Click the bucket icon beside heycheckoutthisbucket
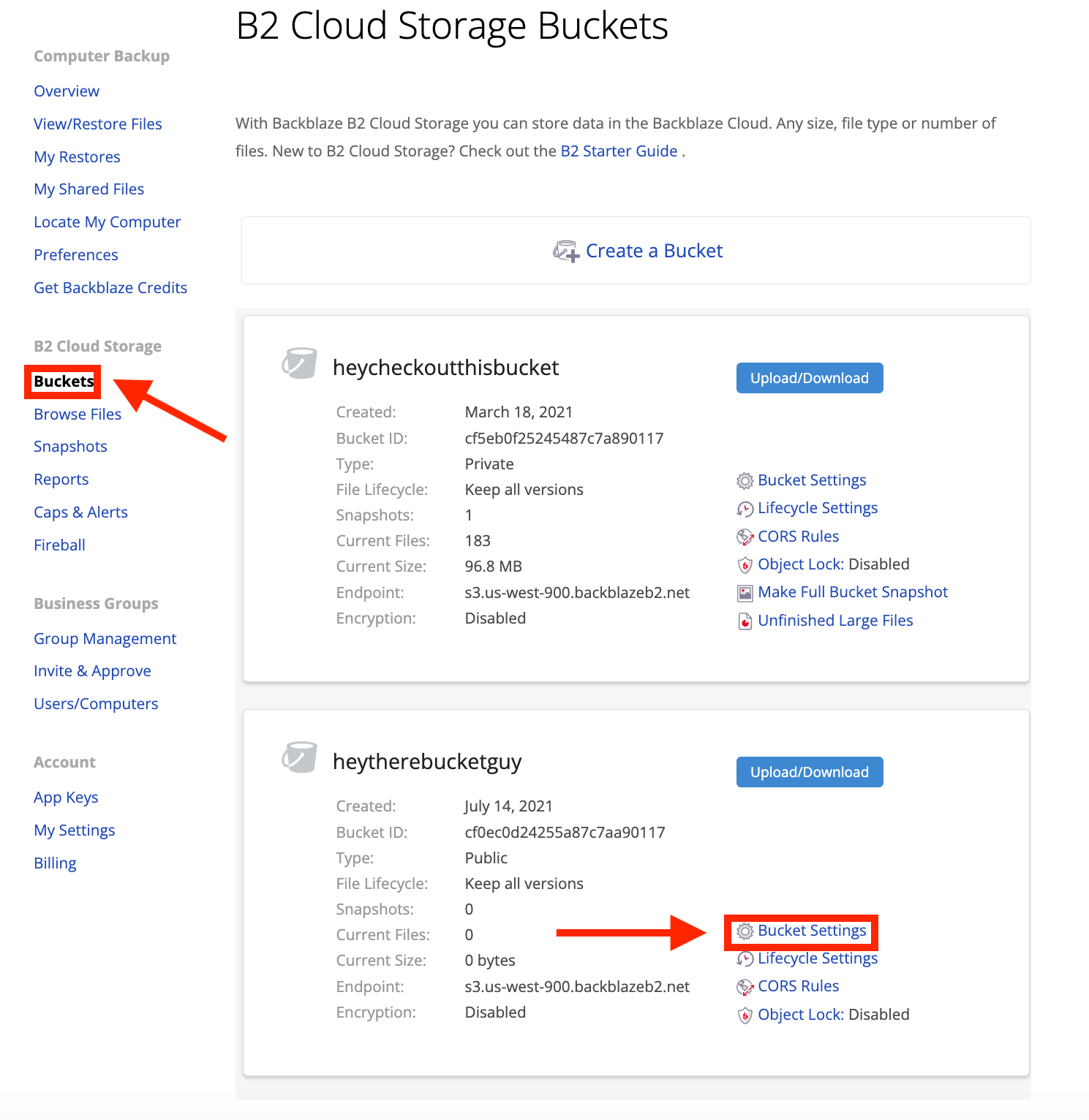This screenshot has height=1120, width=1089. coord(300,363)
